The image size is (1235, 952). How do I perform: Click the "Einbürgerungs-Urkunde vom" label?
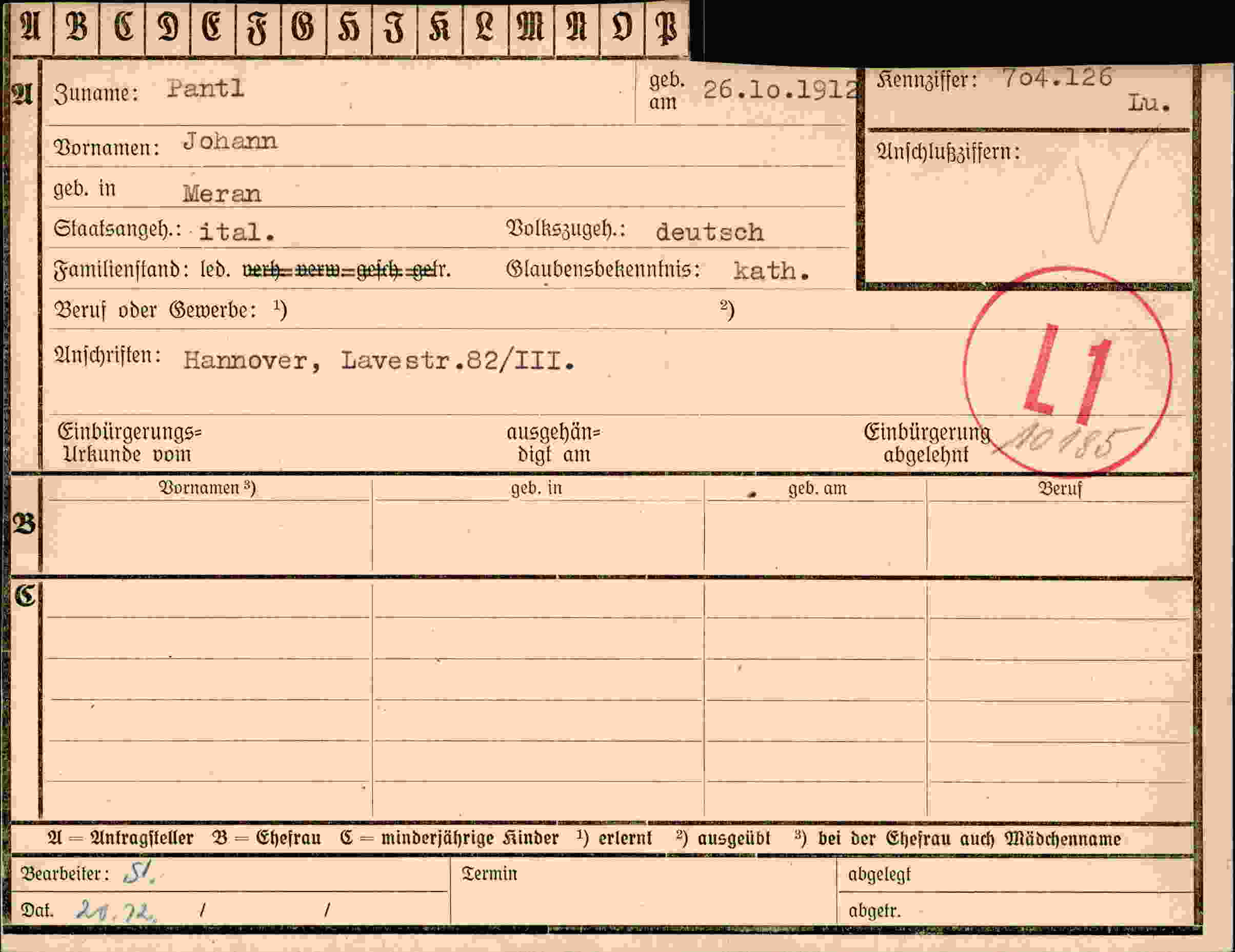[129, 443]
